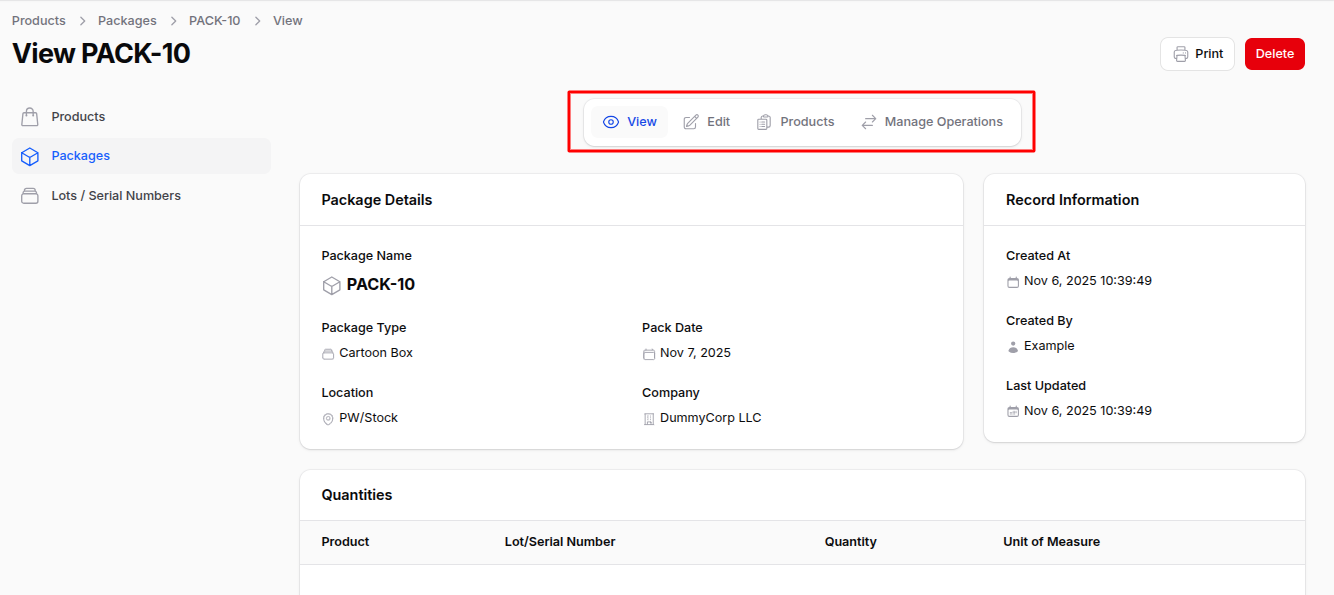
Task: Click the eye icon on View tab
Action: pyautogui.click(x=611, y=122)
